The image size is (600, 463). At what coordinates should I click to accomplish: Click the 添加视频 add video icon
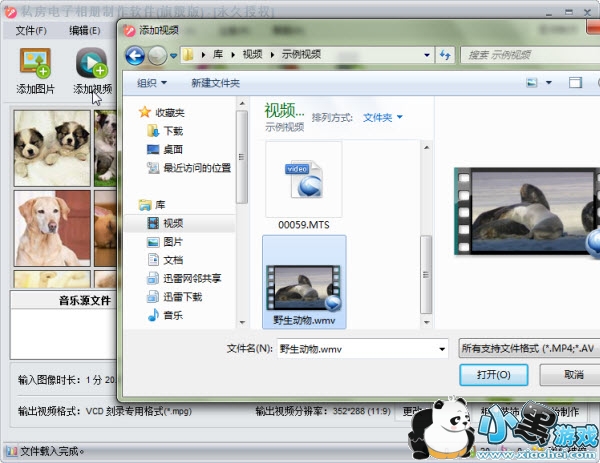[92, 64]
